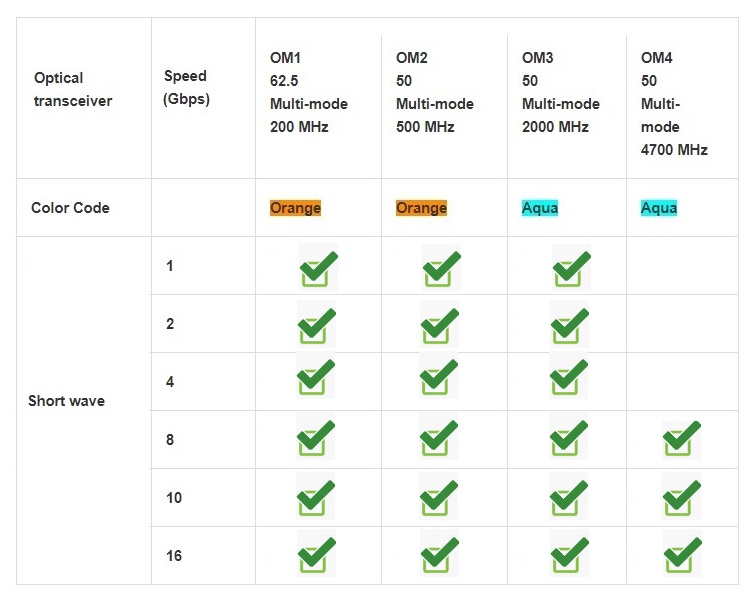Click the OM3 checkmark for speed 2

(569, 325)
